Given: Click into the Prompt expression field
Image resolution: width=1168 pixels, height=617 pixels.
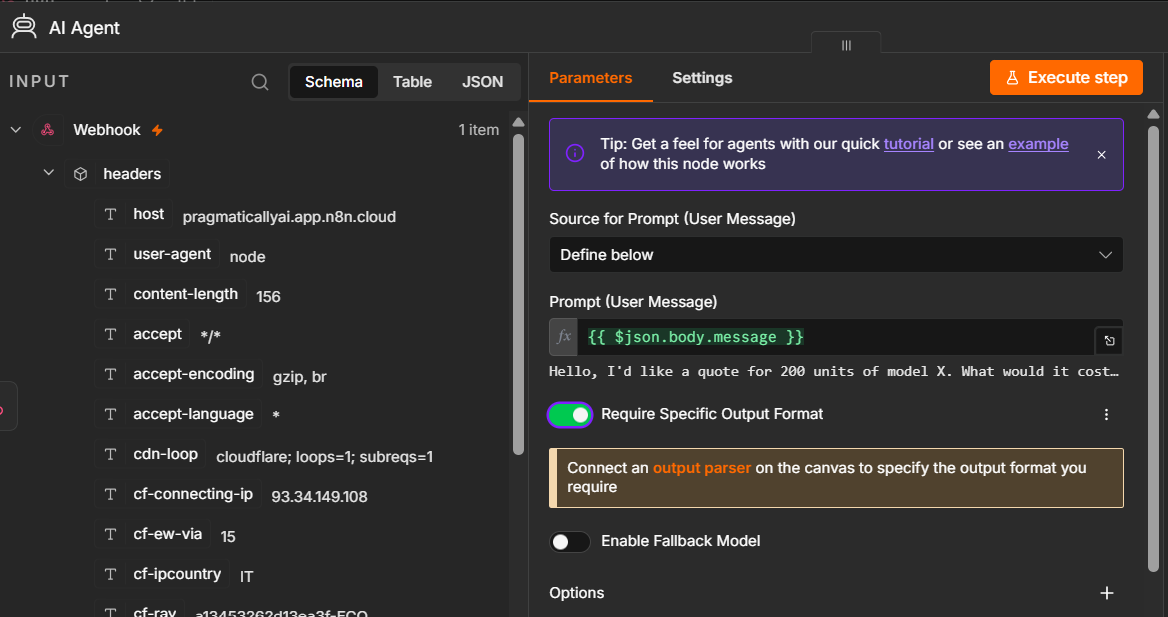Looking at the screenshot, I should tap(836, 337).
